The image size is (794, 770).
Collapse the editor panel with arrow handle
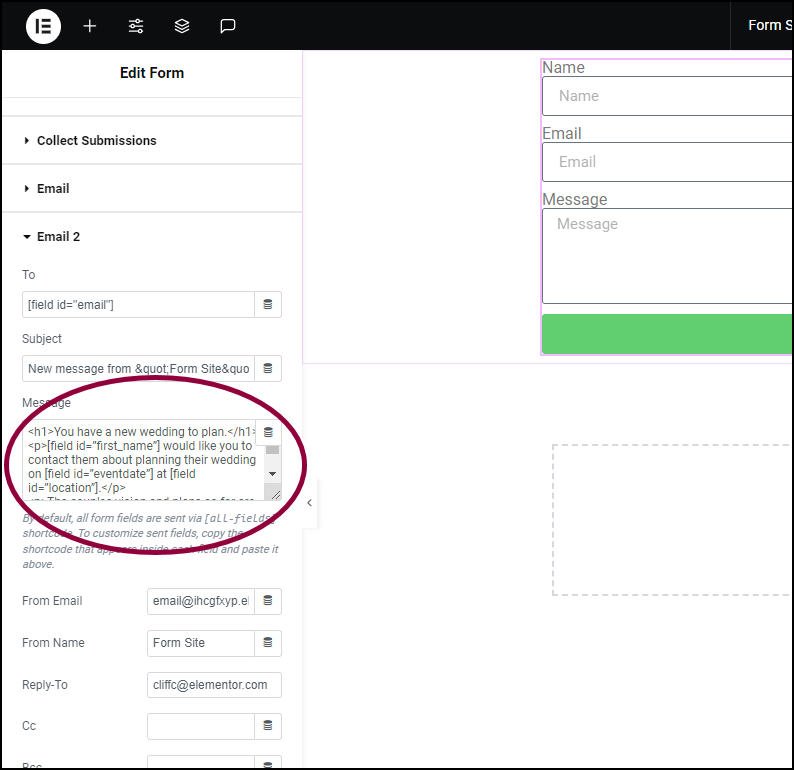point(309,503)
